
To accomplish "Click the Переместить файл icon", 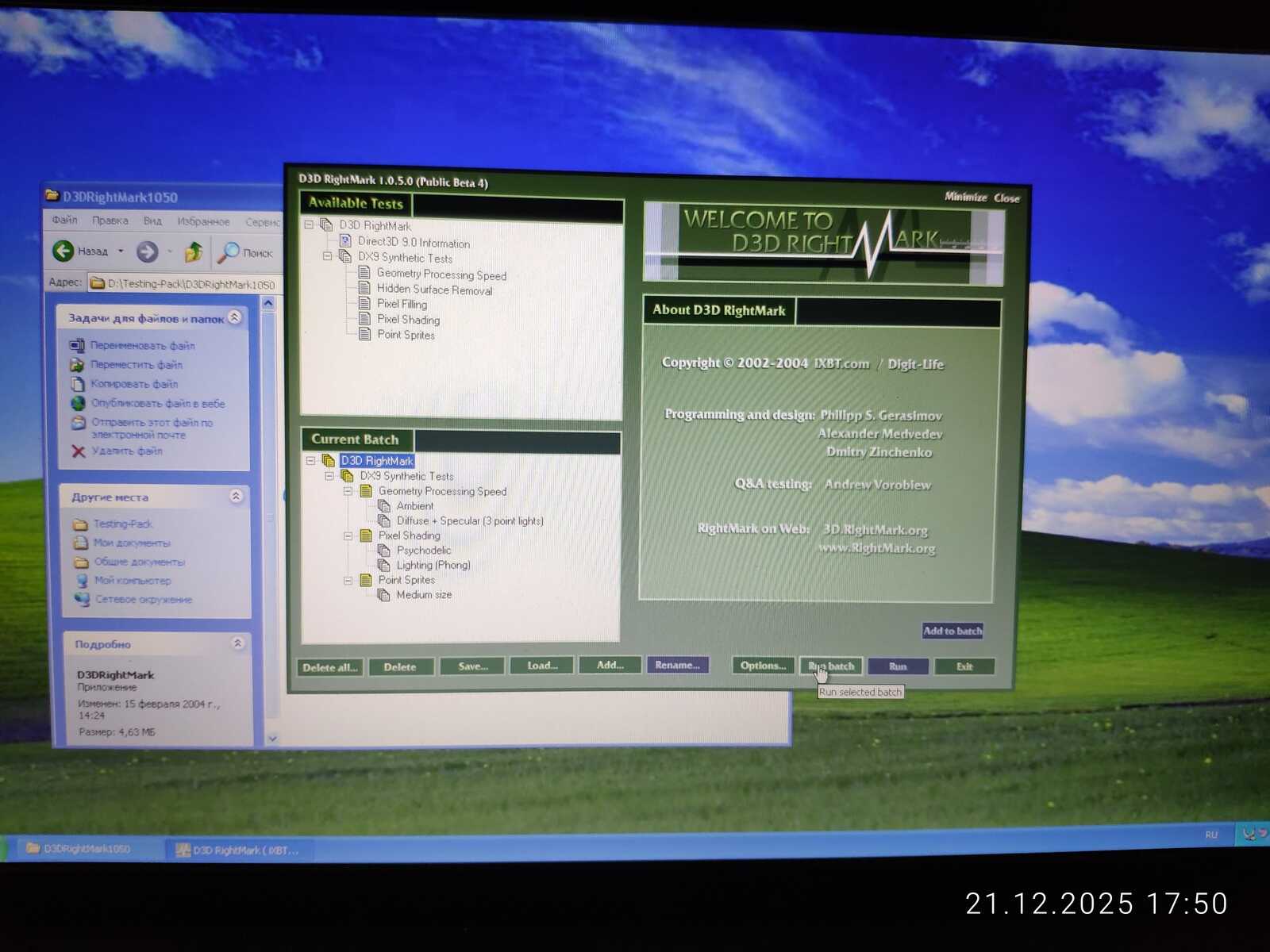I will (x=77, y=364).
